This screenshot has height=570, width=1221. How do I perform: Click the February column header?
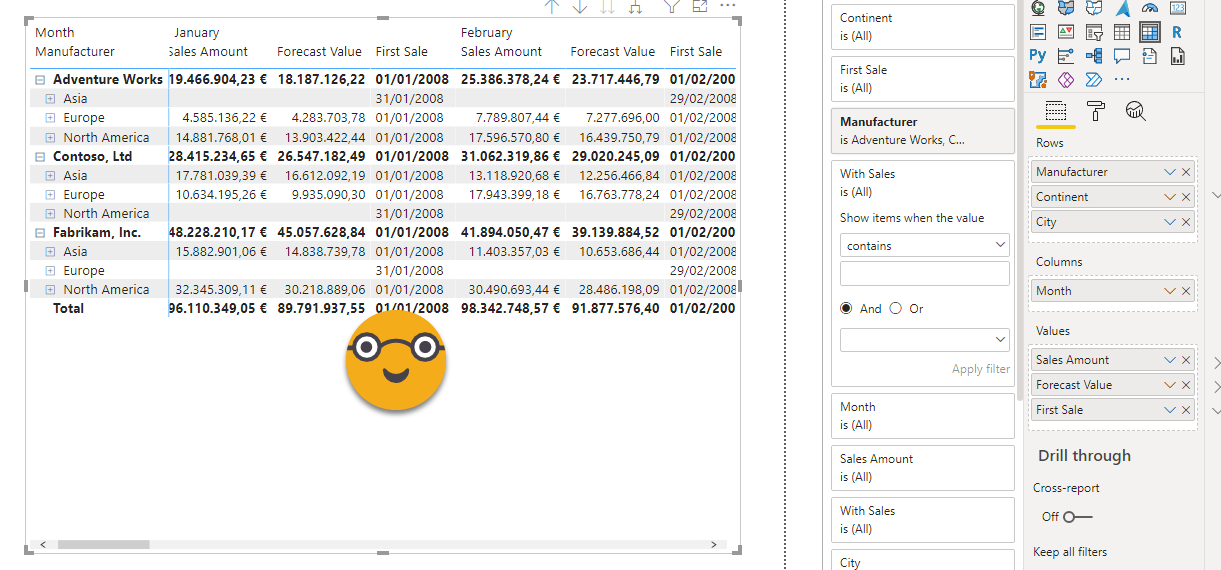click(486, 33)
